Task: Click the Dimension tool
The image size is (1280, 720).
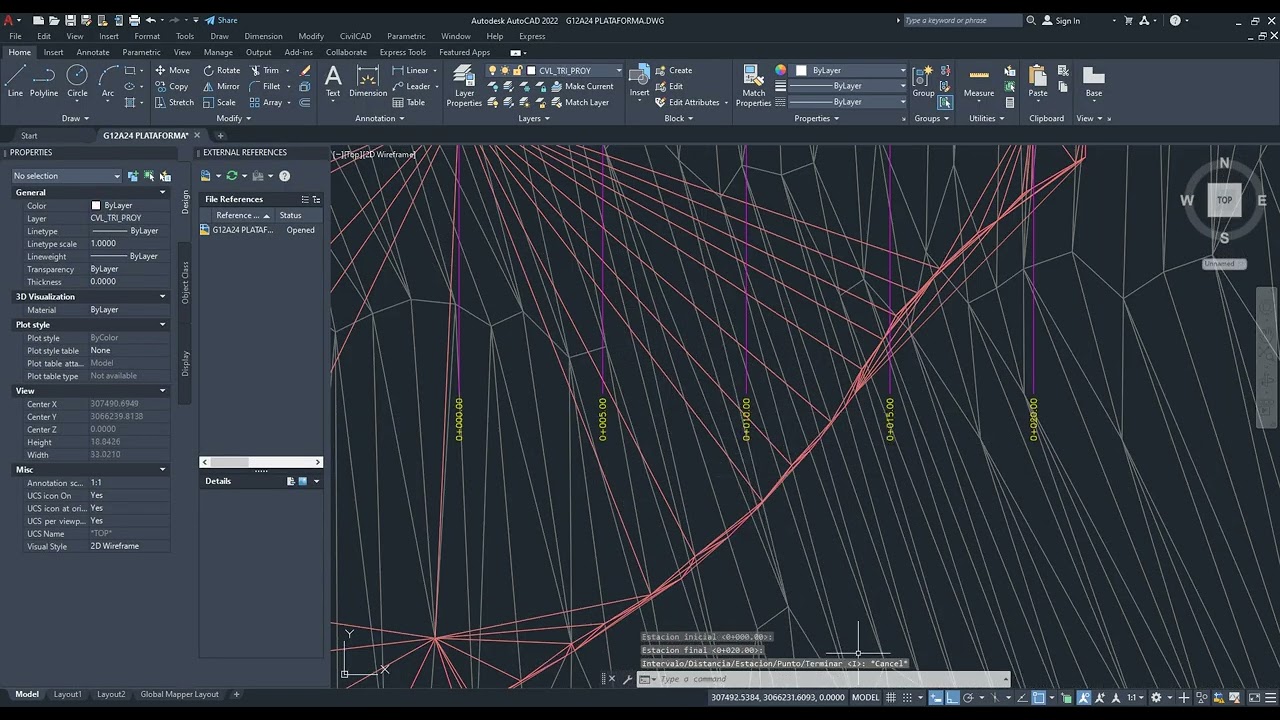Action: point(368,81)
